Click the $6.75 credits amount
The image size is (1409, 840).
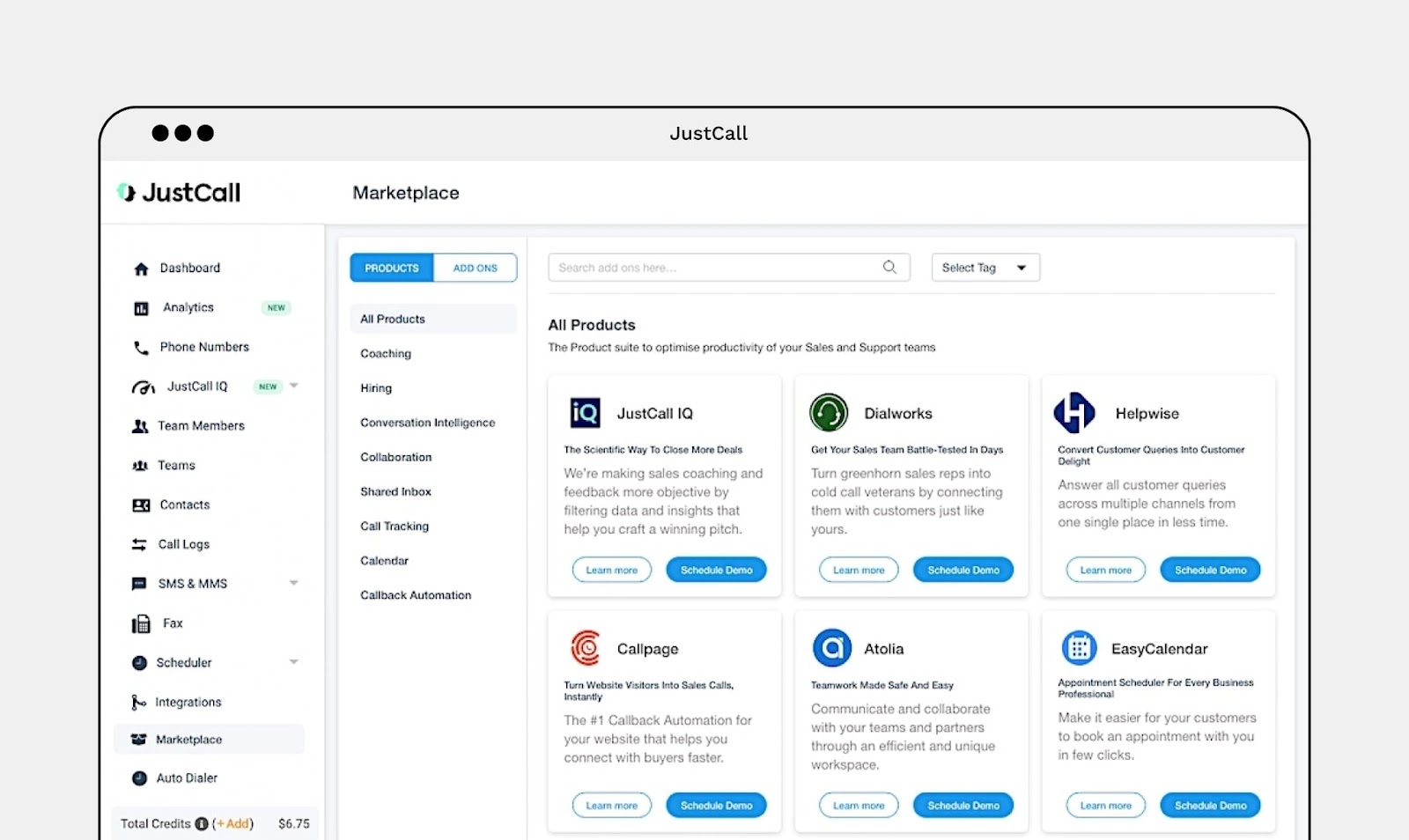tap(294, 824)
